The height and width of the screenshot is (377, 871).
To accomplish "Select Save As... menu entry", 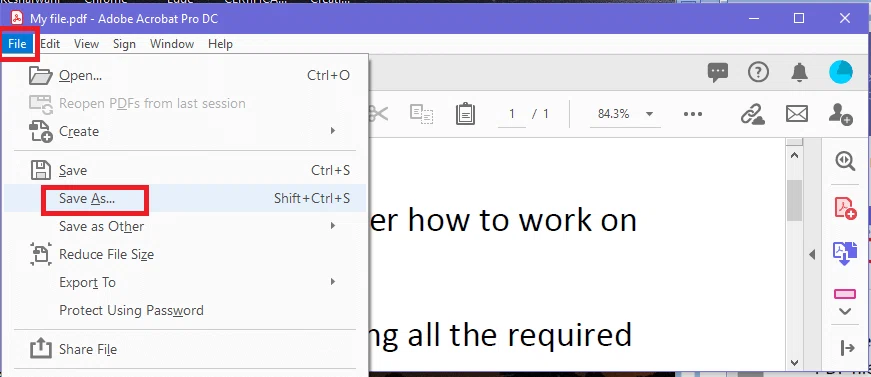I will coord(184,198).
